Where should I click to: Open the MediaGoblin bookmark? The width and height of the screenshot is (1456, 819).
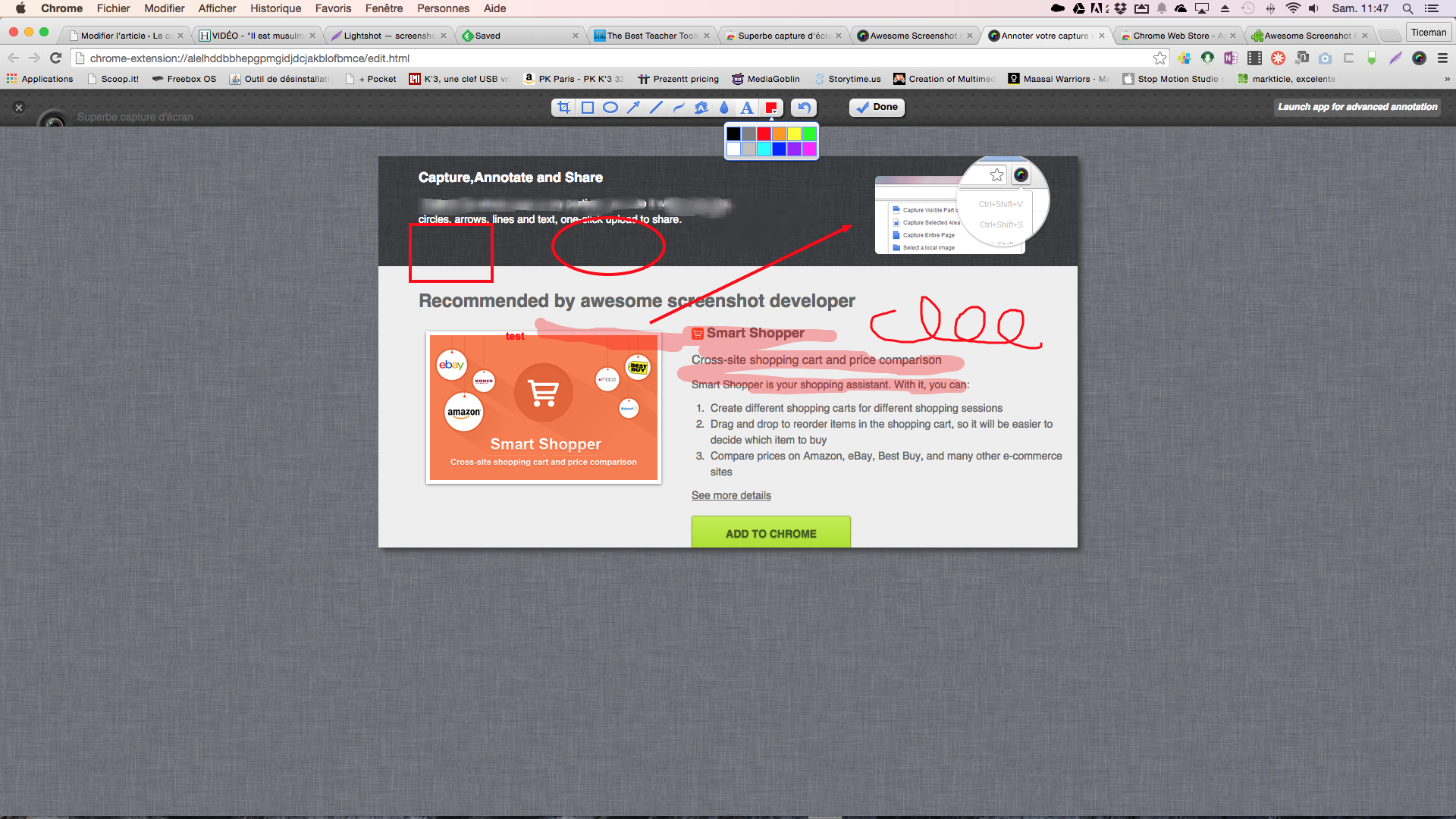766,79
